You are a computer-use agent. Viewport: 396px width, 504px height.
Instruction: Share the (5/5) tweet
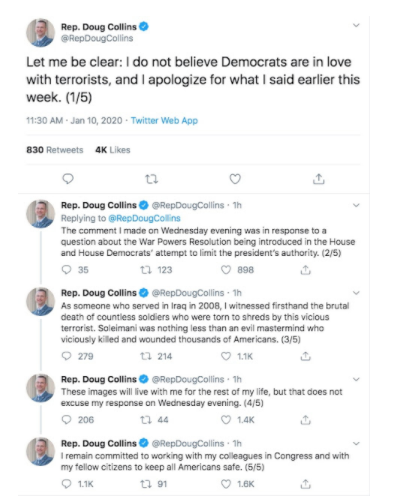(x=305, y=484)
